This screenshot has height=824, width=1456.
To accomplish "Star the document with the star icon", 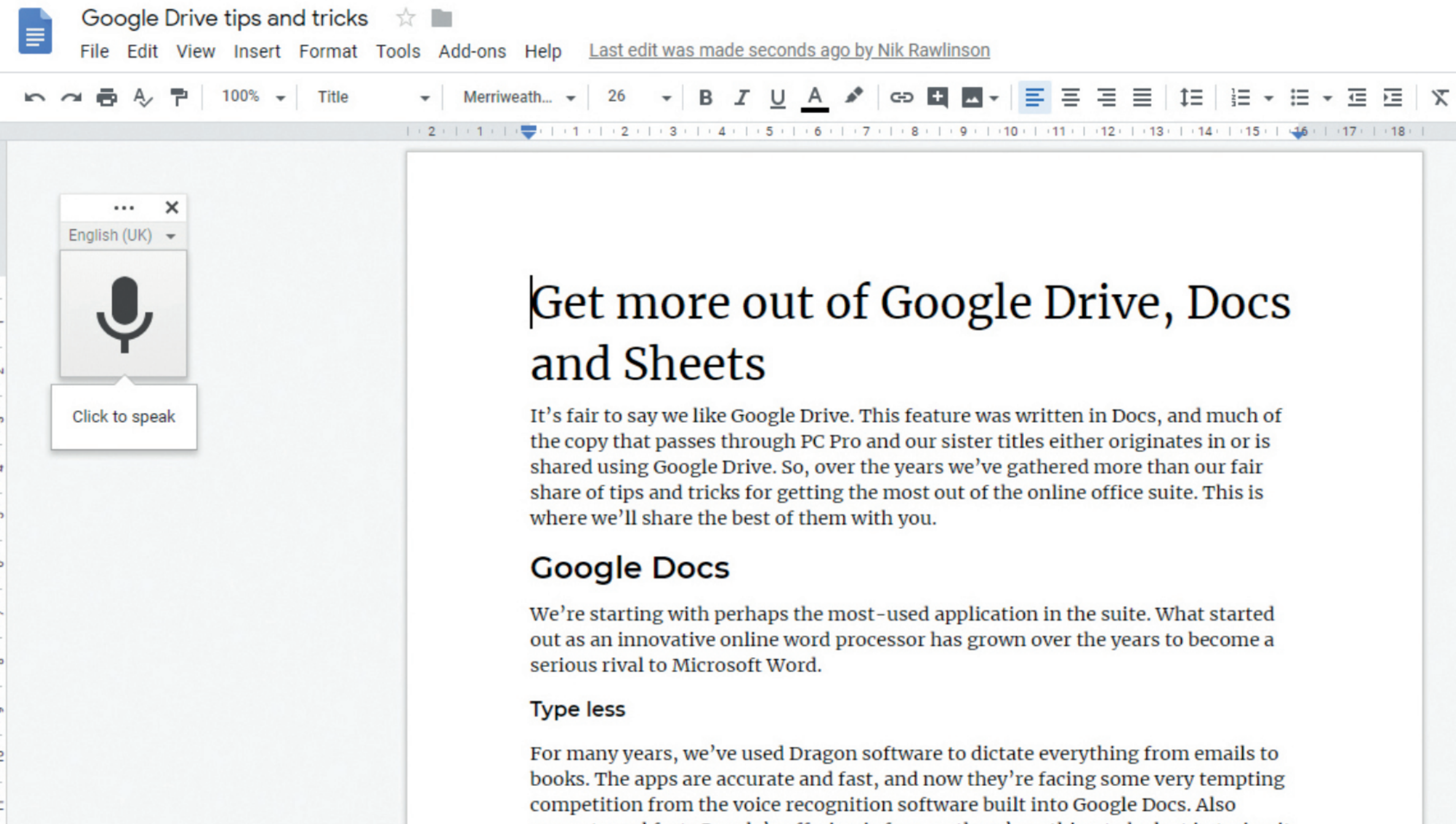I will [x=406, y=18].
